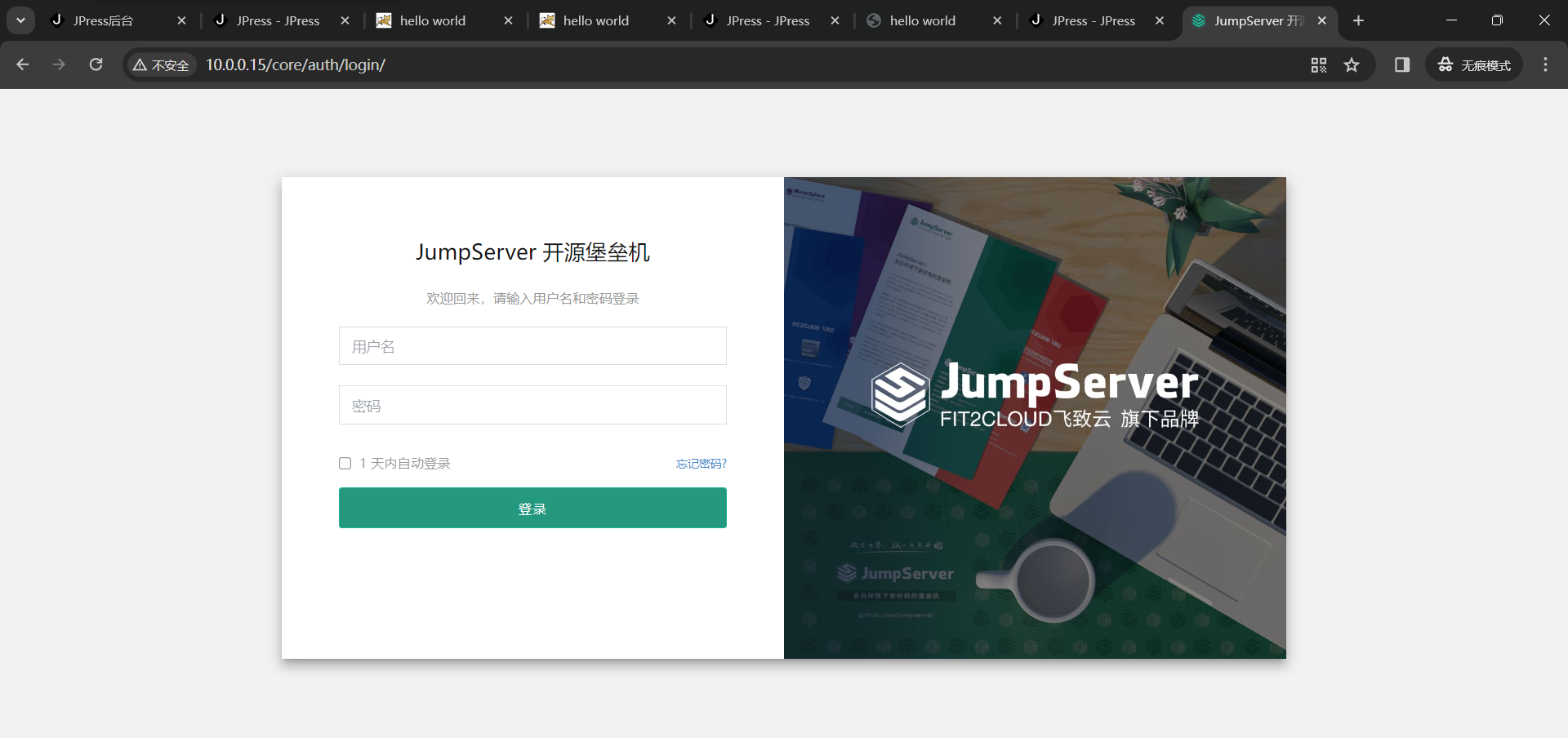Image resolution: width=1568 pixels, height=738 pixels.
Task: Click the address bar URL
Action: pos(296,64)
